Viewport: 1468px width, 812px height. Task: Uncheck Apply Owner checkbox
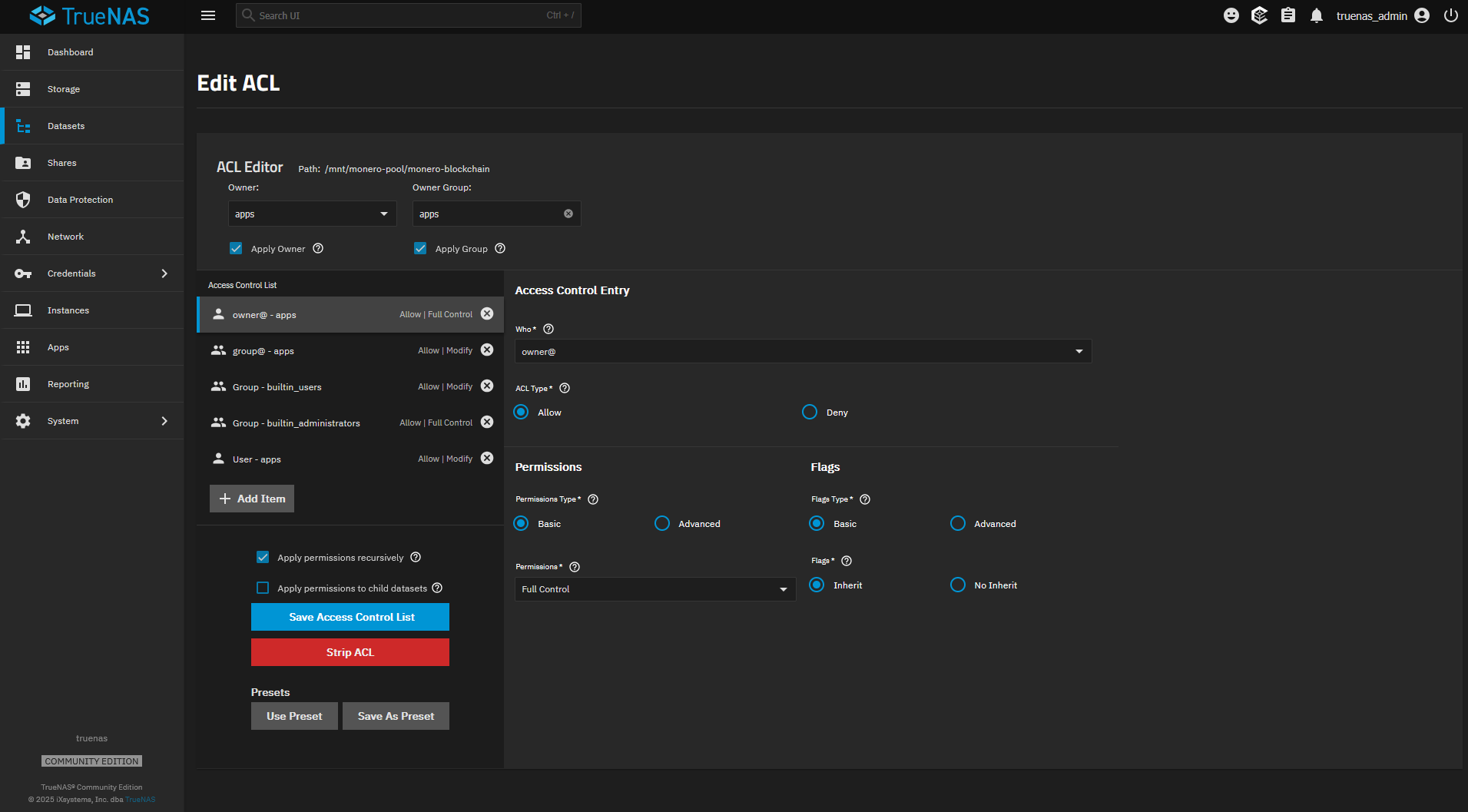[236, 248]
